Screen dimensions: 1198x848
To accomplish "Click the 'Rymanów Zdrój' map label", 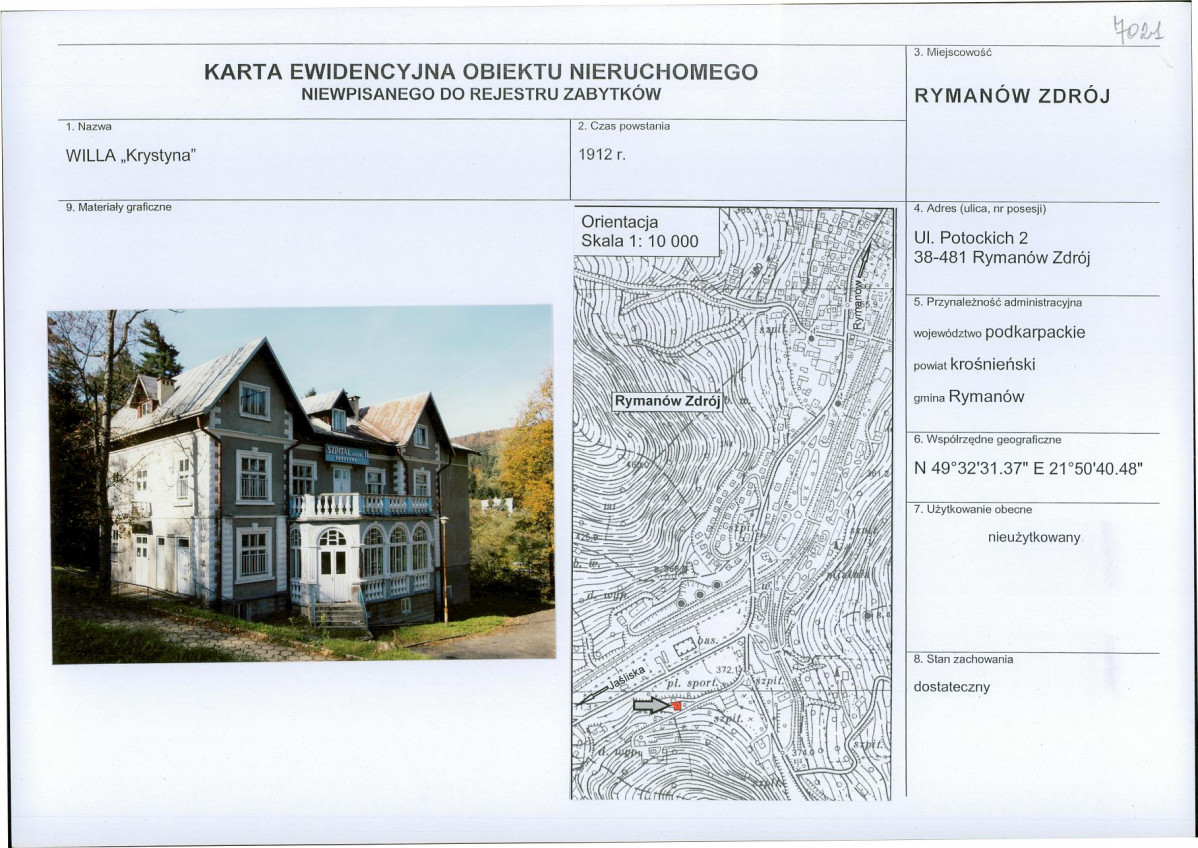I will coord(667,402).
